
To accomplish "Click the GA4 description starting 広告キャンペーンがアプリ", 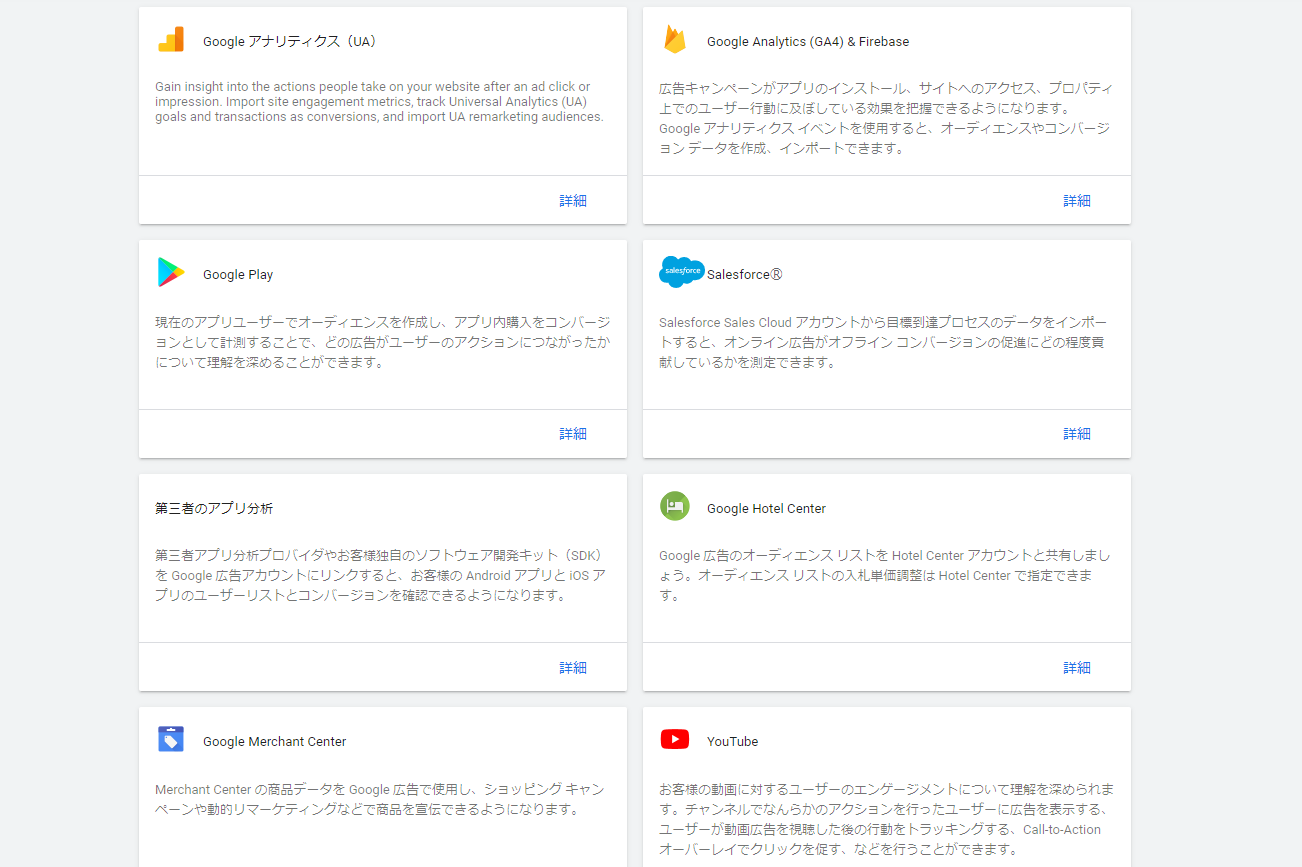I will pos(885,119).
